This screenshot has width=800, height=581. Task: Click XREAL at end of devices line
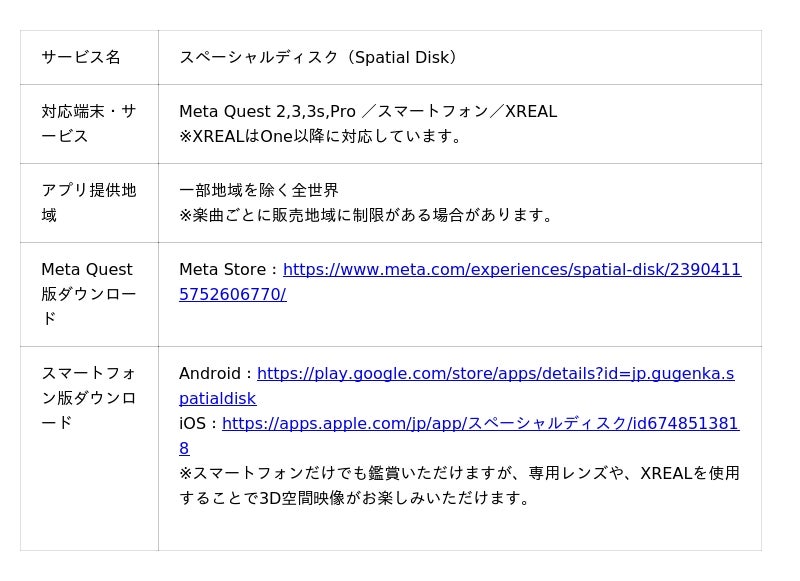pyautogui.click(x=531, y=112)
